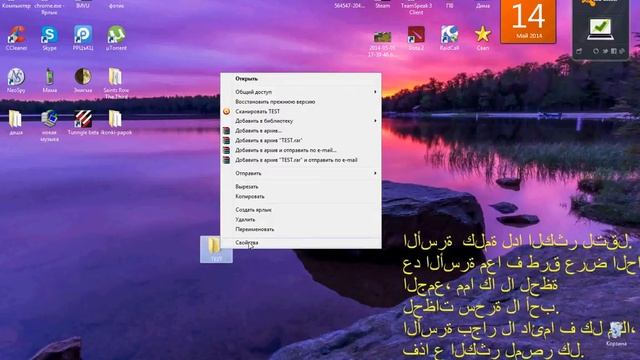The image size is (640, 360).
Task: Click the TeamSpeak 3 Client label
Action: (416, 9)
